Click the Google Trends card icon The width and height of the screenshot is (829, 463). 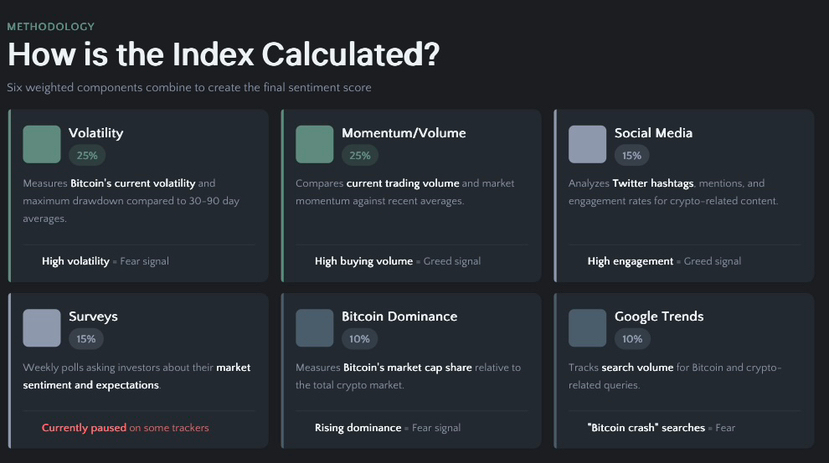pyautogui.click(x=587, y=327)
